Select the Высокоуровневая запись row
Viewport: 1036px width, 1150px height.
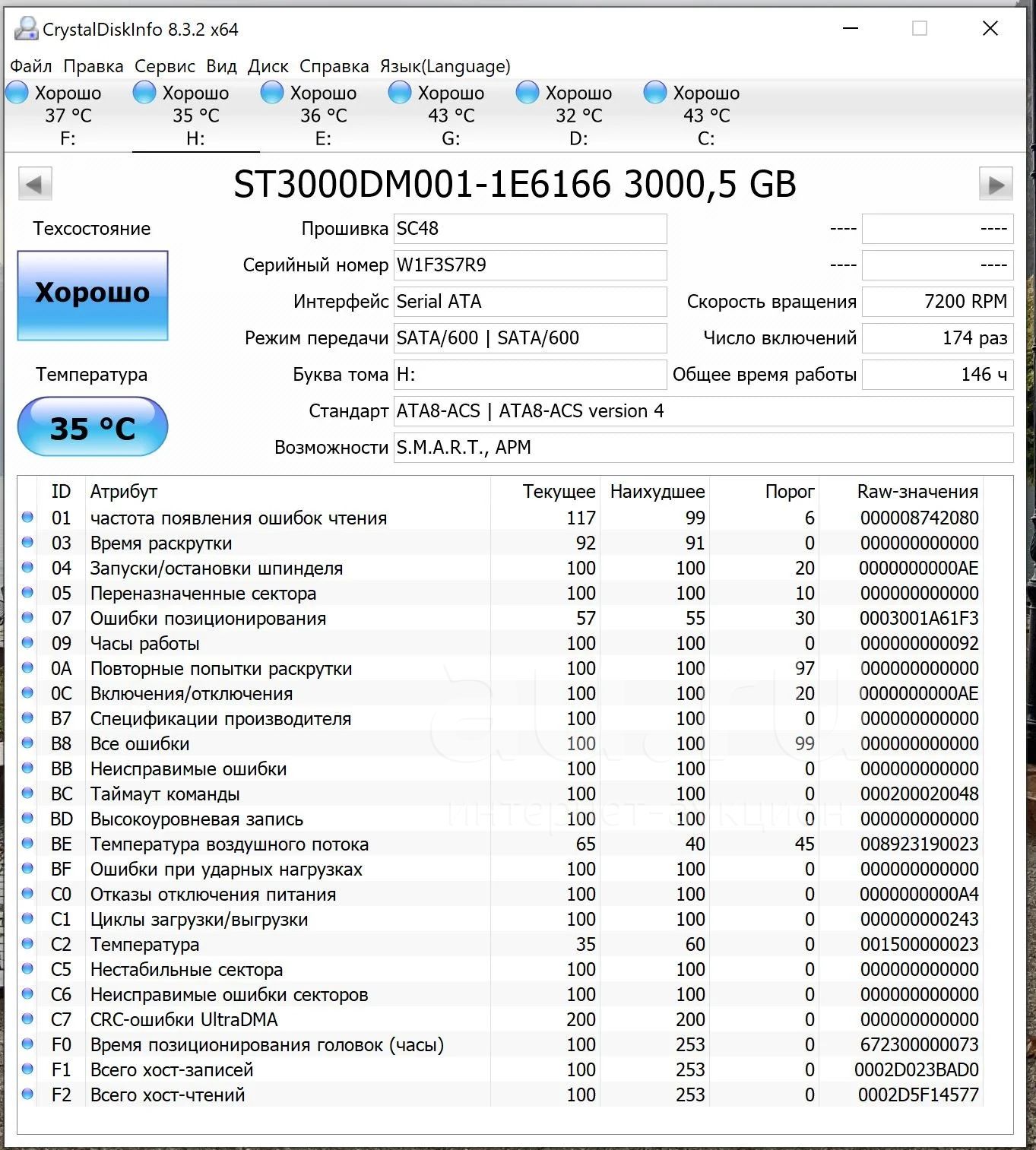click(x=500, y=819)
